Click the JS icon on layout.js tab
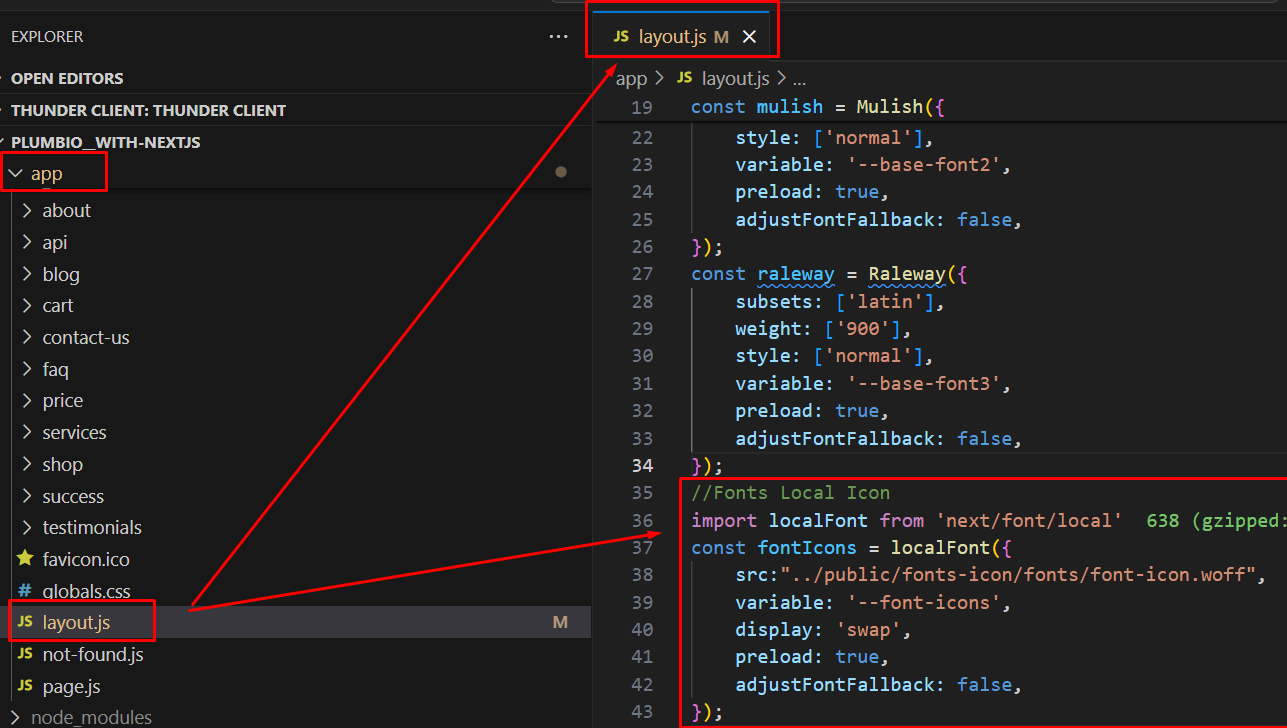 [x=621, y=37]
